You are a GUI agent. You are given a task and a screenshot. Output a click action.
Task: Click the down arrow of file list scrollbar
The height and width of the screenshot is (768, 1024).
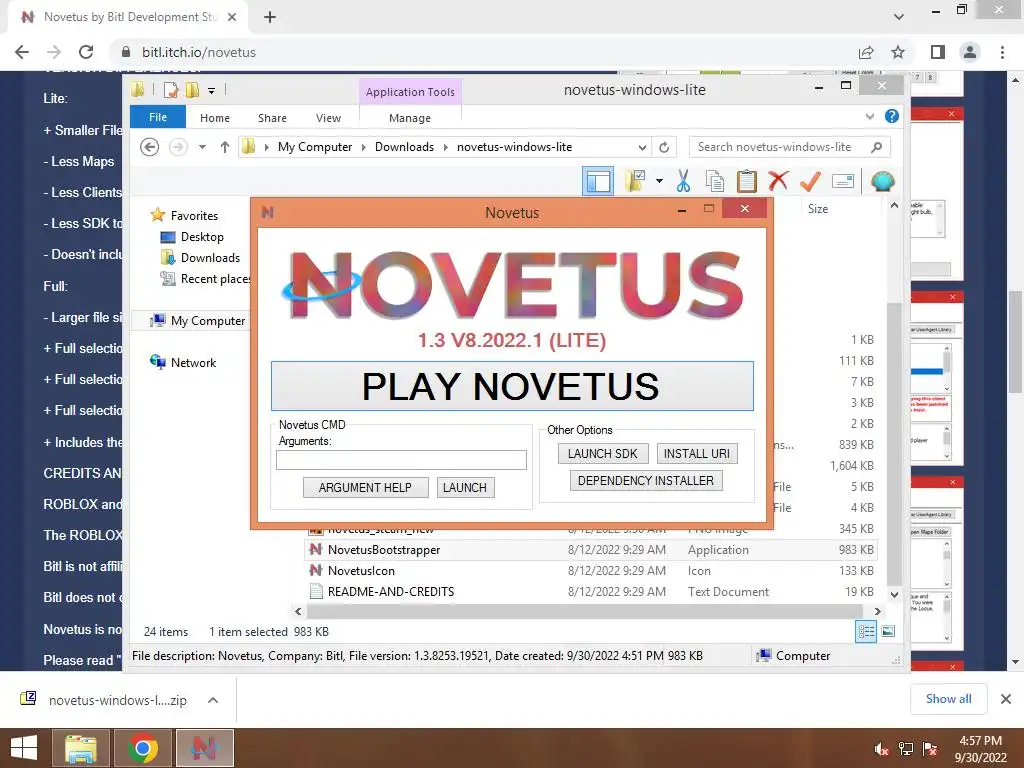pos(895,594)
